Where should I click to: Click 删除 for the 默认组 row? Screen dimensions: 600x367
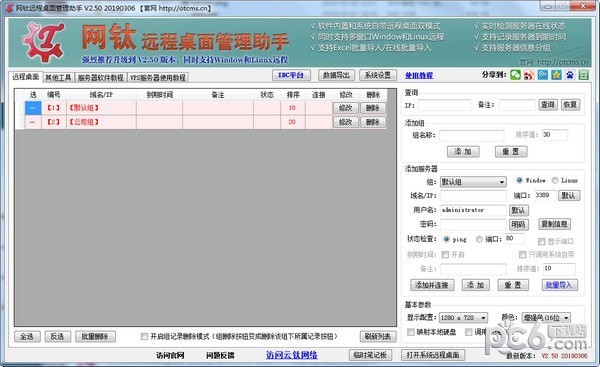point(372,108)
